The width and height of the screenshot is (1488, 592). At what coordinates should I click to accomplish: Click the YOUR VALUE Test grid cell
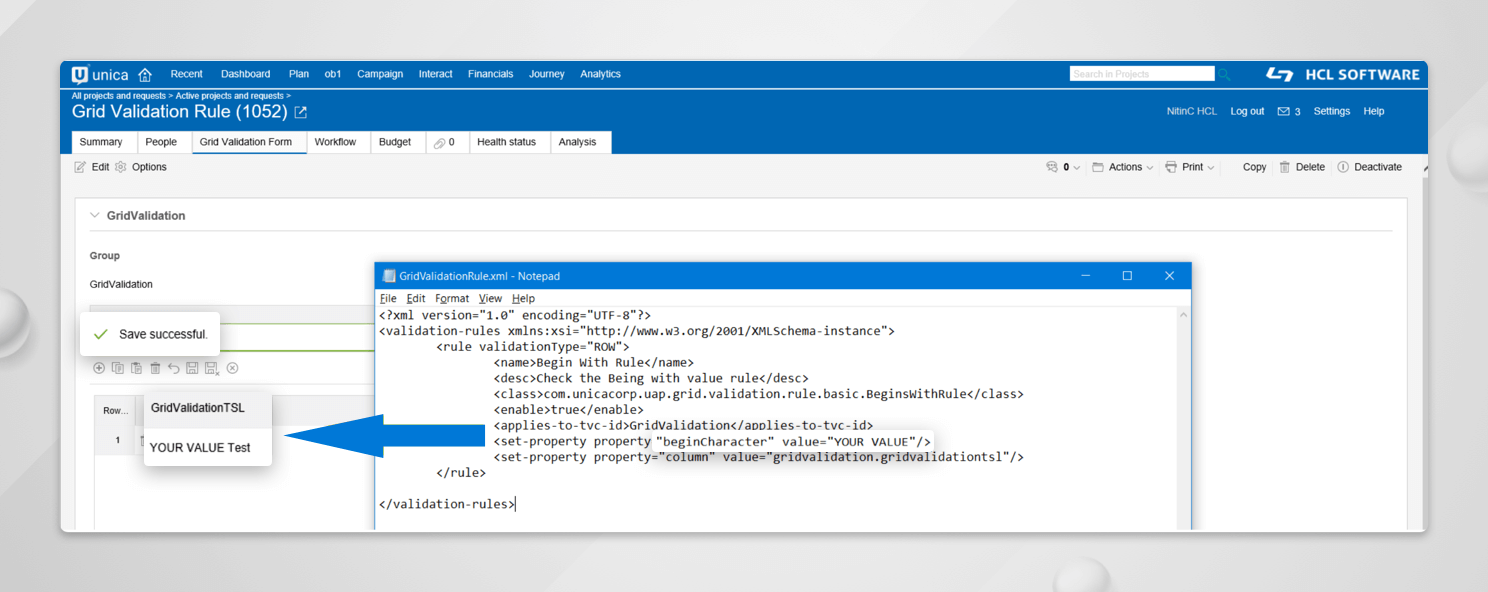[x=200, y=447]
